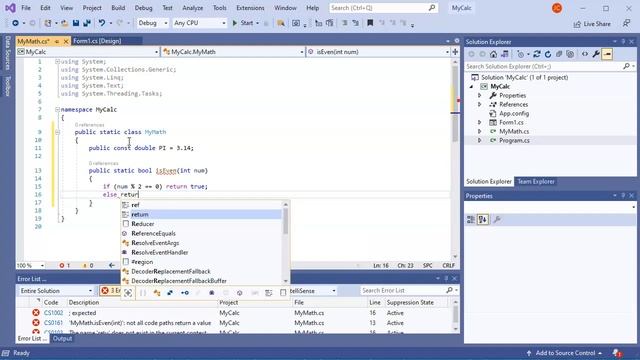Open the CS1002 error code link
This screenshot has width=640, height=360.
point(53,313)
